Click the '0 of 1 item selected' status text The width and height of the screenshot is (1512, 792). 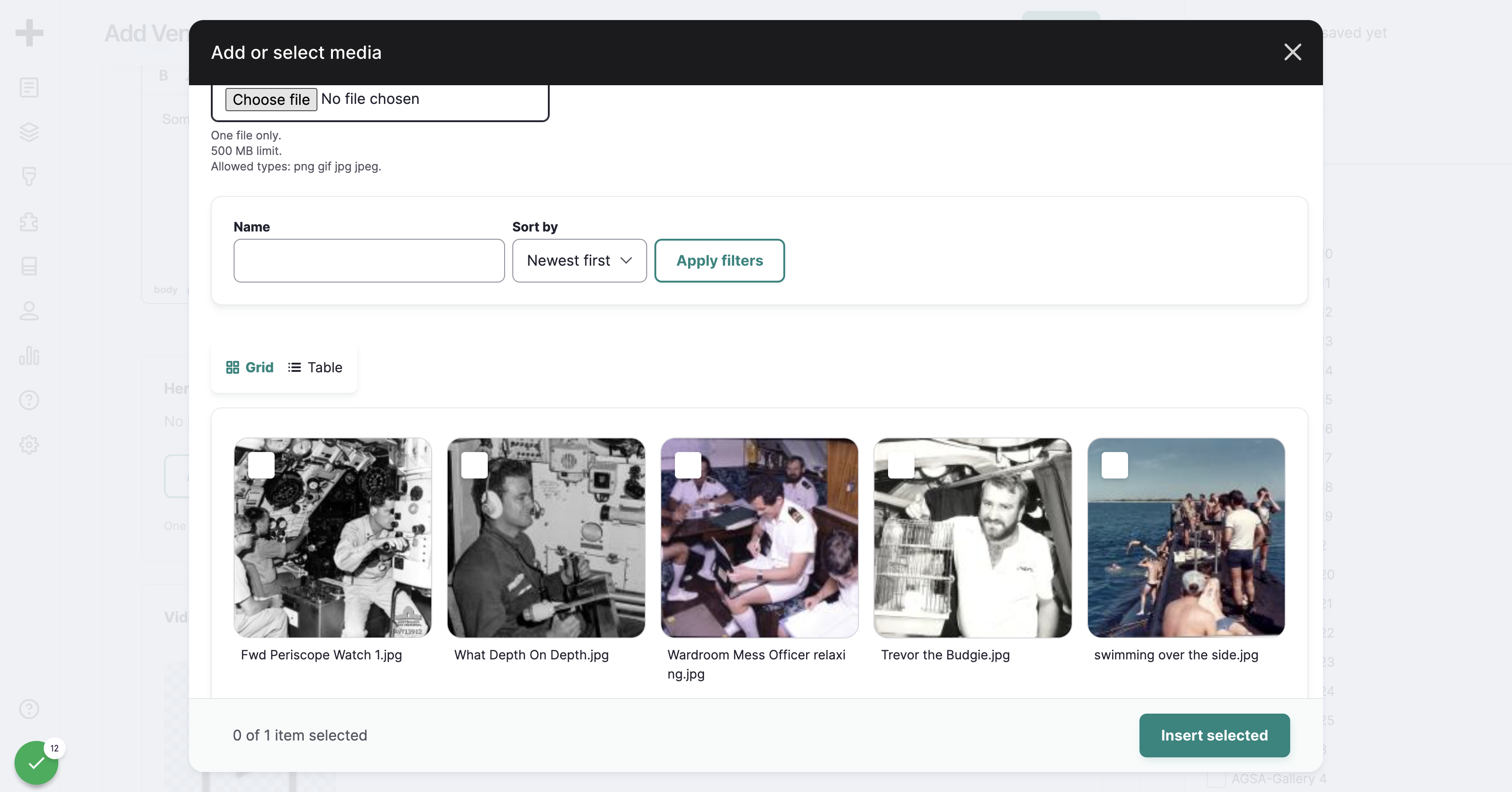click(x=300, y=735)
